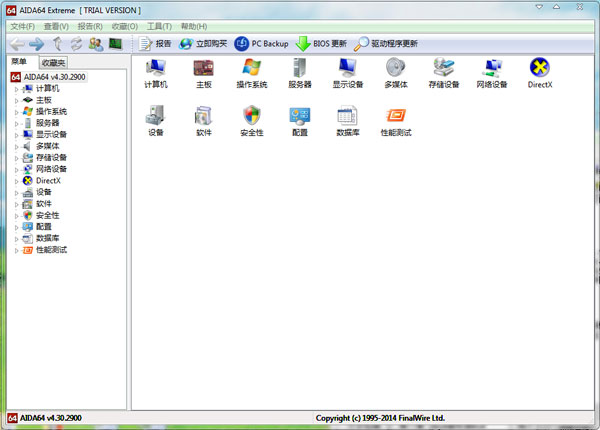Click AIDA64 v4.30.2900 in the status bar
600x430 pixels.
51,418
